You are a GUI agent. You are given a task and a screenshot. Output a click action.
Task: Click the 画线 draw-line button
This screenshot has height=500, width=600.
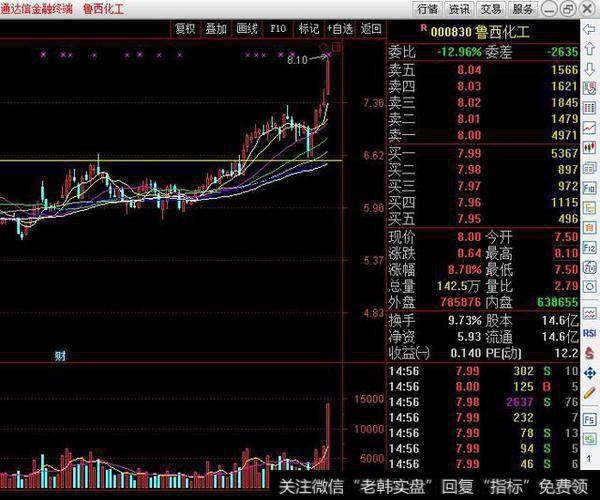(x=247, y=29)
